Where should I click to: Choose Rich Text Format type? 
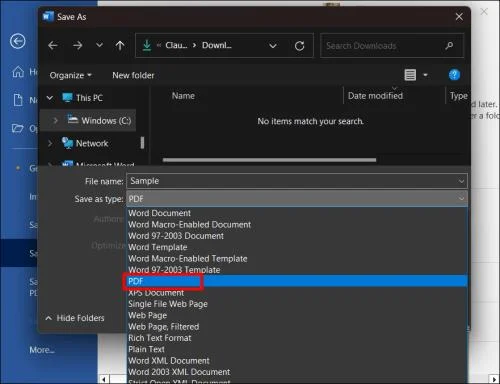pos(160,338)
